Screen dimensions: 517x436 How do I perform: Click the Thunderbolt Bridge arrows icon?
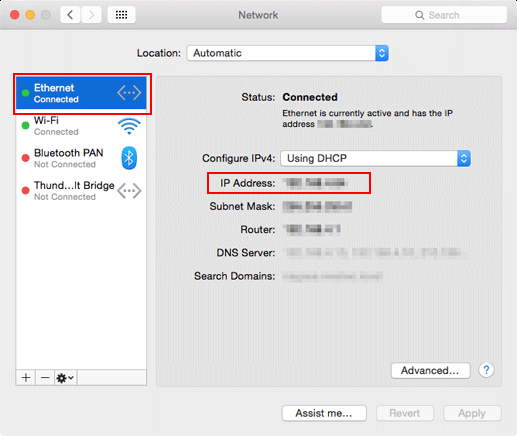click(129, 191)
